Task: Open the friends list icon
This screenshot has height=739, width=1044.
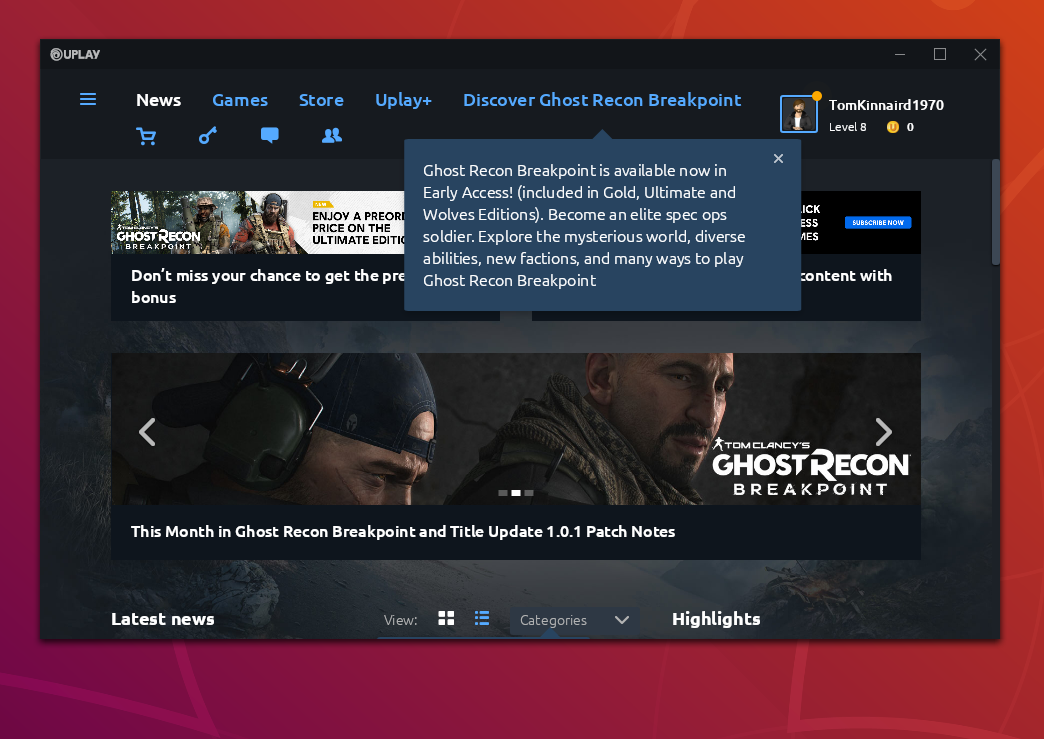Action: click(x=332, y=135)
